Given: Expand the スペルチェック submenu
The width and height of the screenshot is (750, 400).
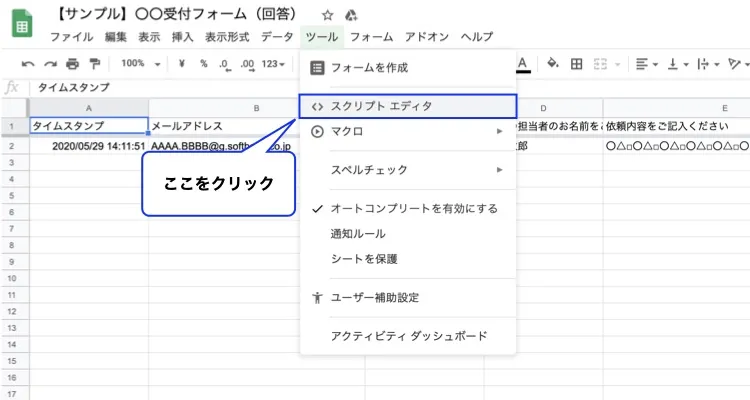Looking at the screenshot, I should tap(408, 170).
